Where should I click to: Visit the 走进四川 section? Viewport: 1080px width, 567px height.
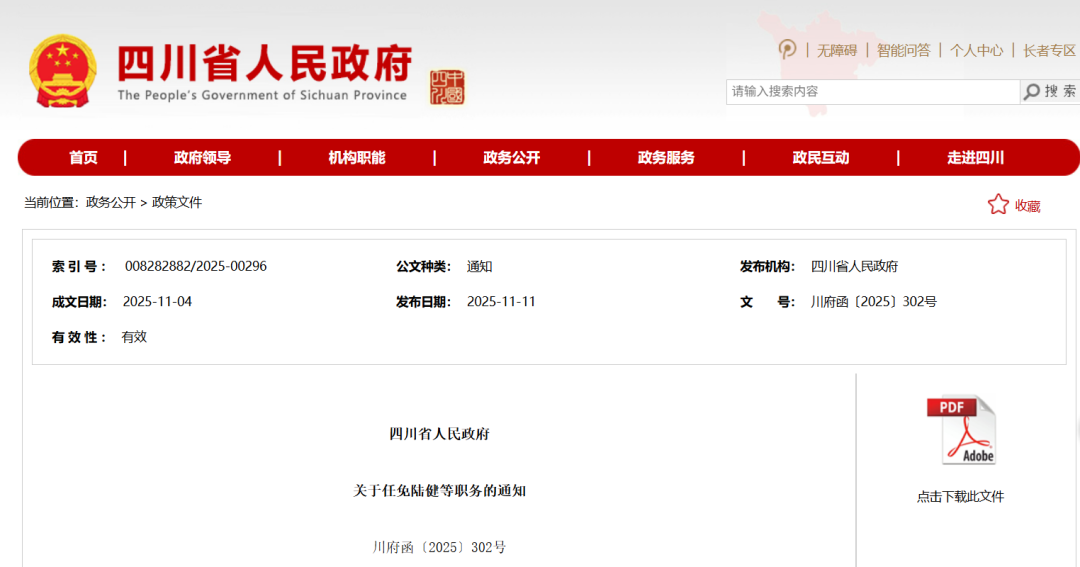975,157
